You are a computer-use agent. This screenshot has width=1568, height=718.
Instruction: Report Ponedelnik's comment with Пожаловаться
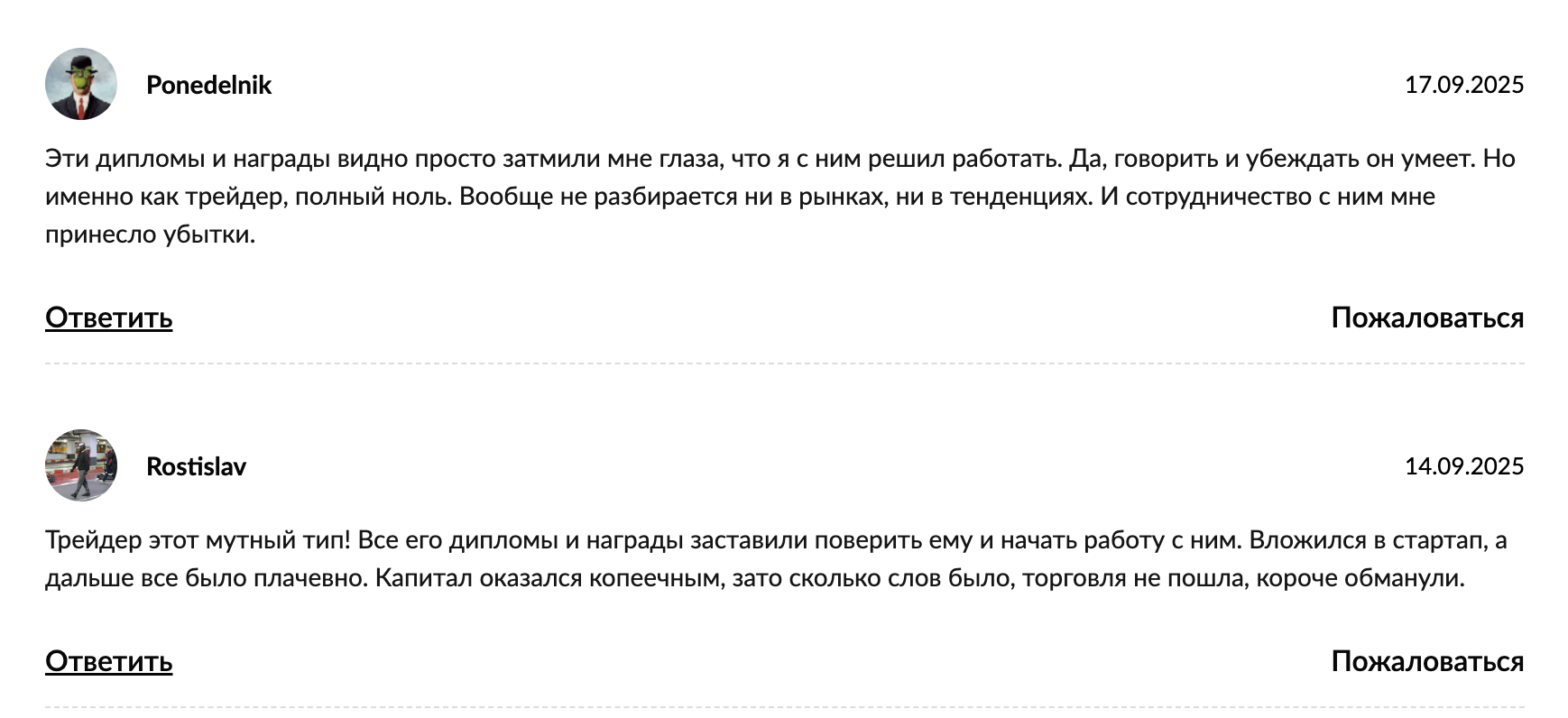(1427, 318)
